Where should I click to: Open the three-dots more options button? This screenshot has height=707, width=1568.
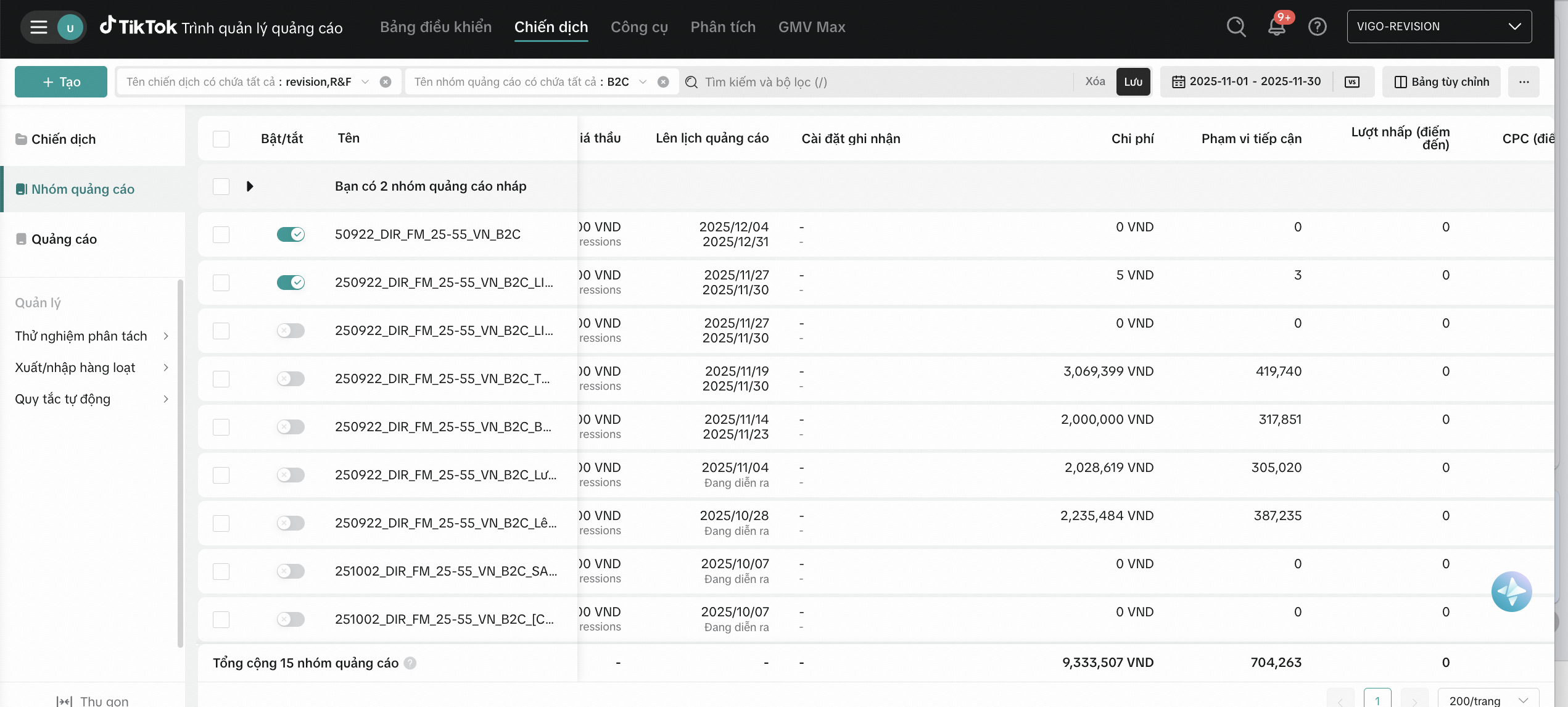coord(1524,82)
